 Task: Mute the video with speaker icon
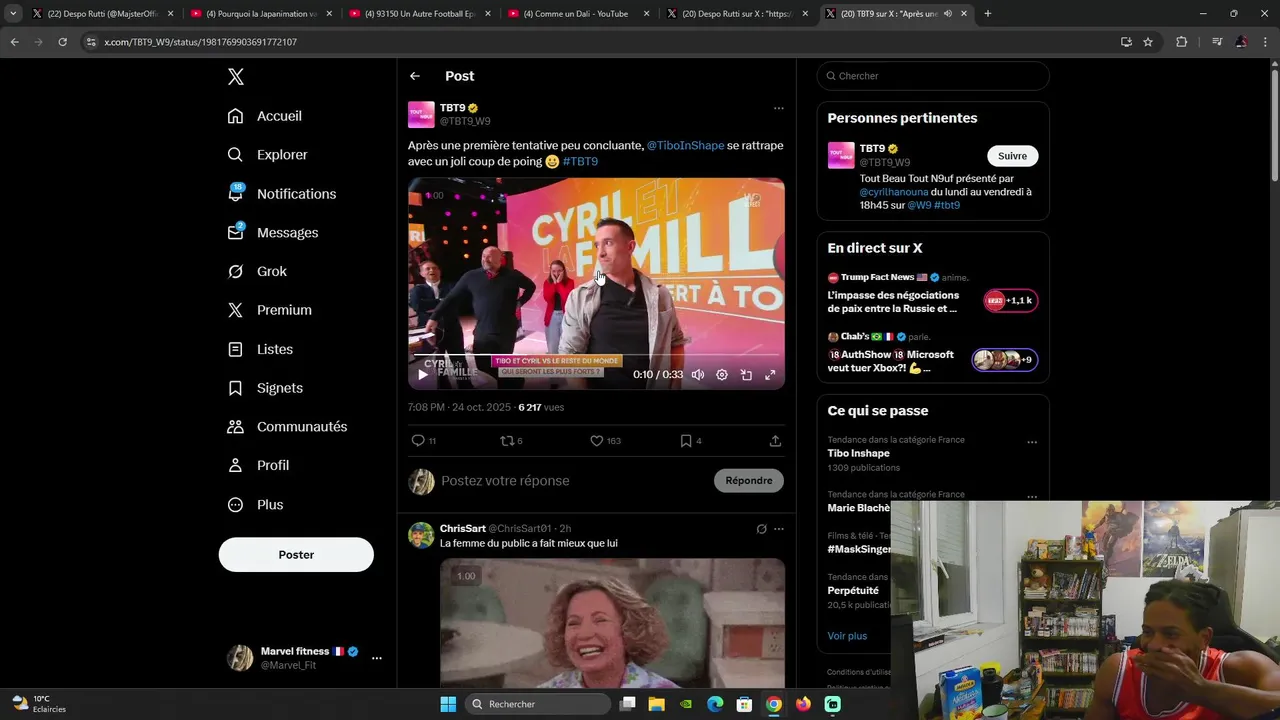[698, 375]
